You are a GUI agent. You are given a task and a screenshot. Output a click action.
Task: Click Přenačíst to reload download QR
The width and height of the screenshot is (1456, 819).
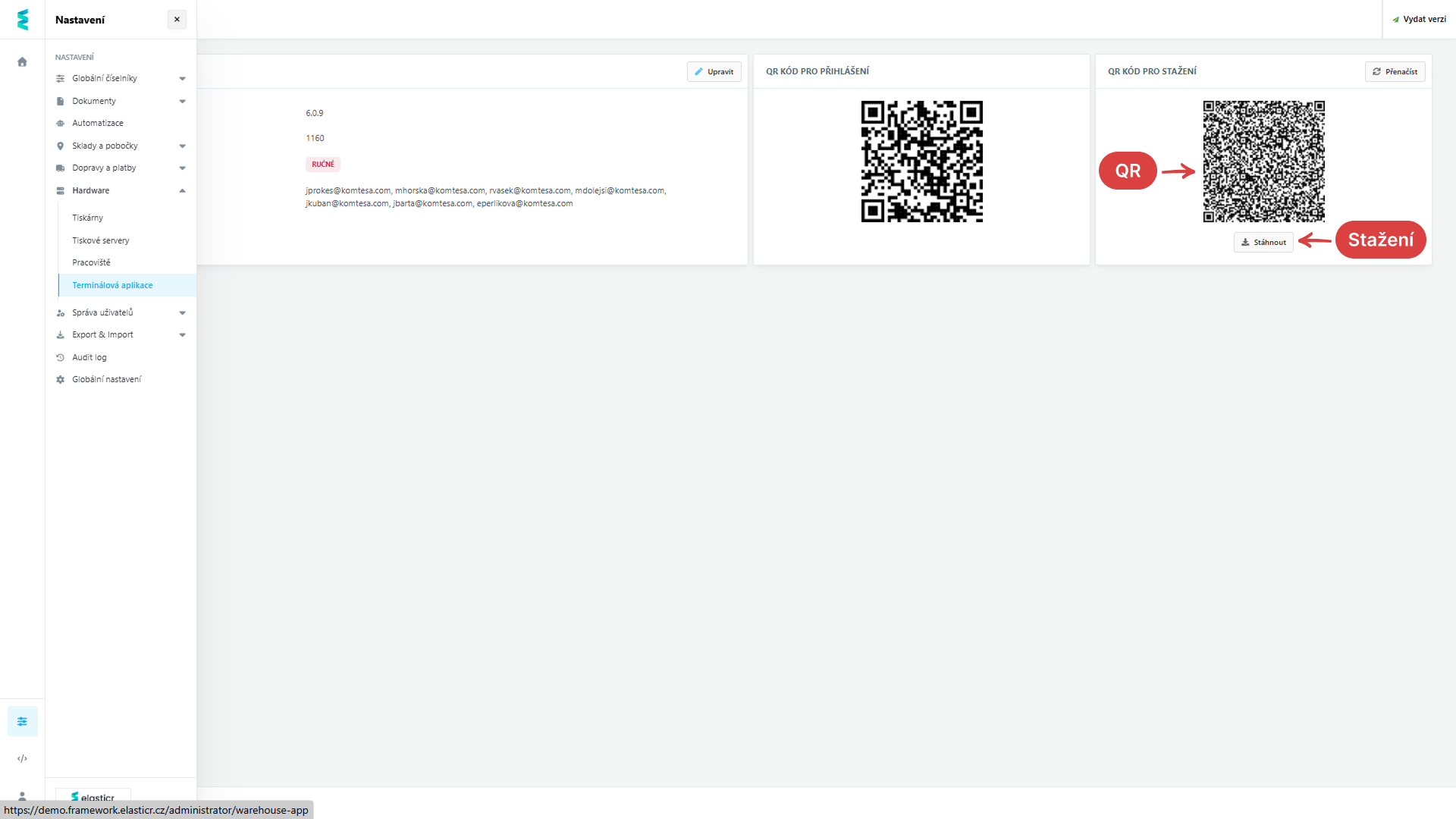tap(1395, 72)
